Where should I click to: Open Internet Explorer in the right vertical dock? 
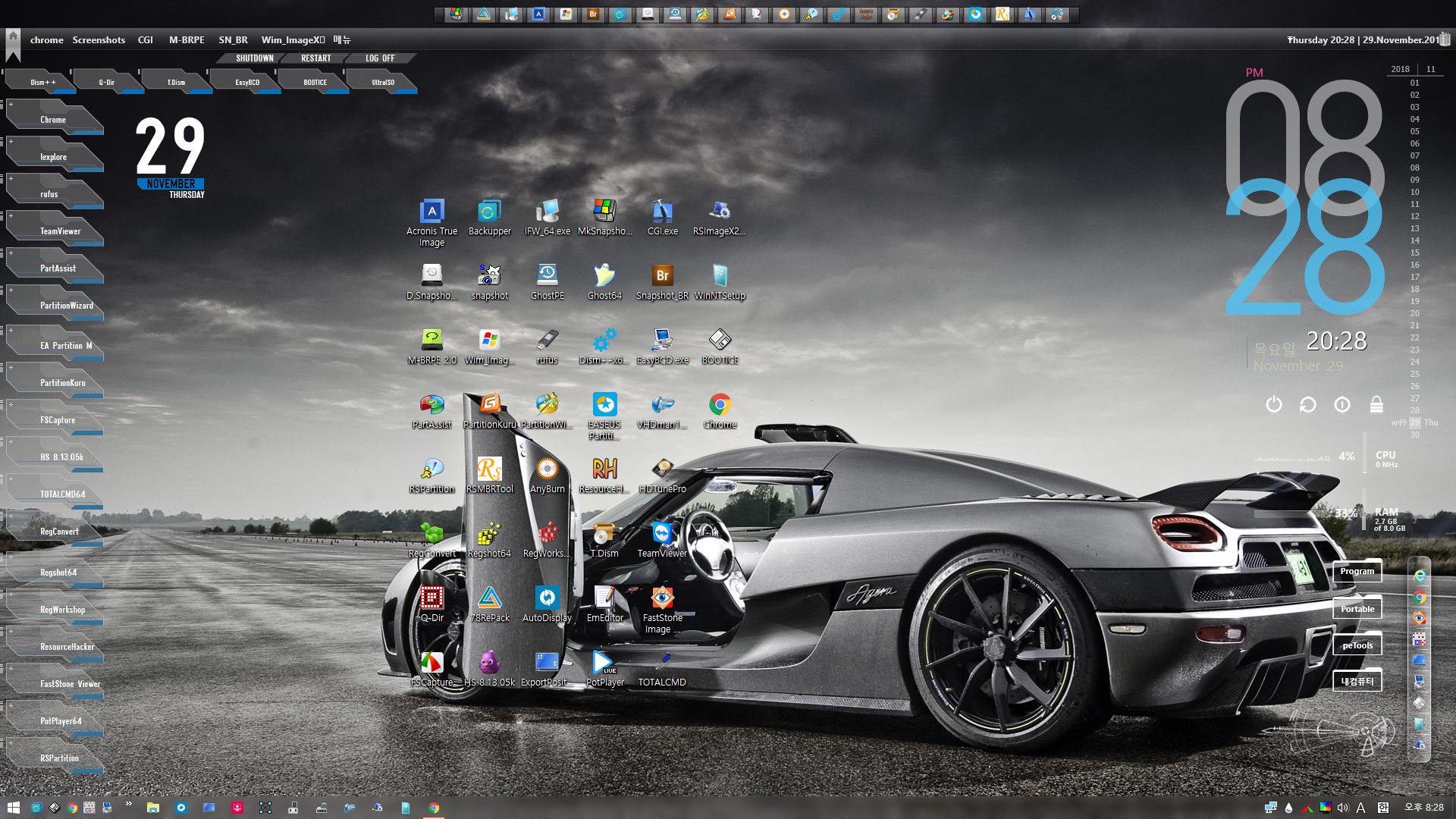1419,576
